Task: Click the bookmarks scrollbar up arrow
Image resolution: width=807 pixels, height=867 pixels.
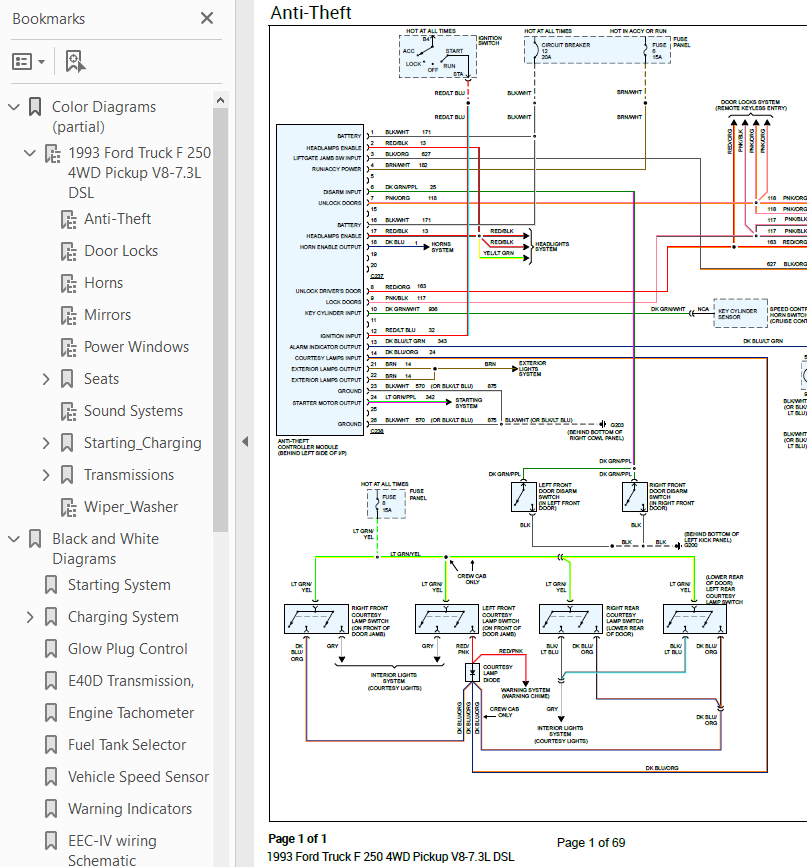Action: pyautogui.click(x=220, y=100)
